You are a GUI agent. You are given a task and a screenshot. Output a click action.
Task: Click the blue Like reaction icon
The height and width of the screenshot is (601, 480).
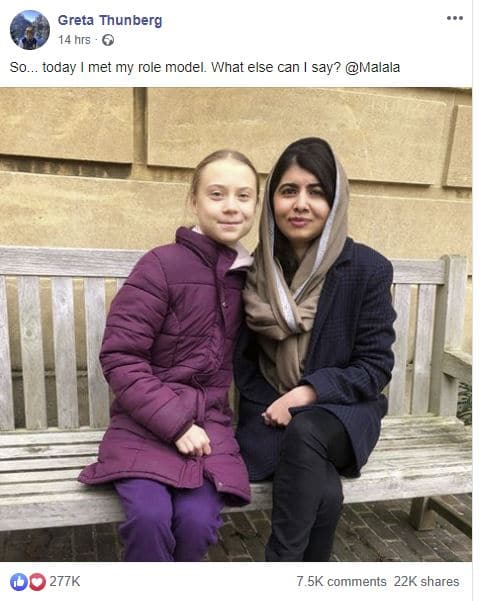(x=19, y=582)
